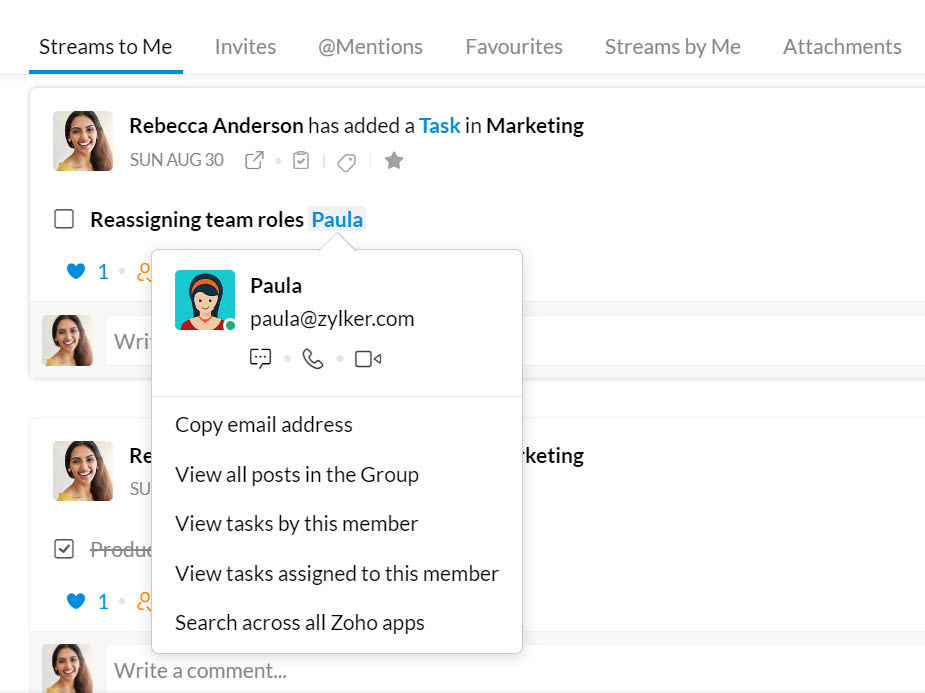This screenshot has width=925, height=693.
Task: Open the @Mentions tab
Action: click(370, 47)
